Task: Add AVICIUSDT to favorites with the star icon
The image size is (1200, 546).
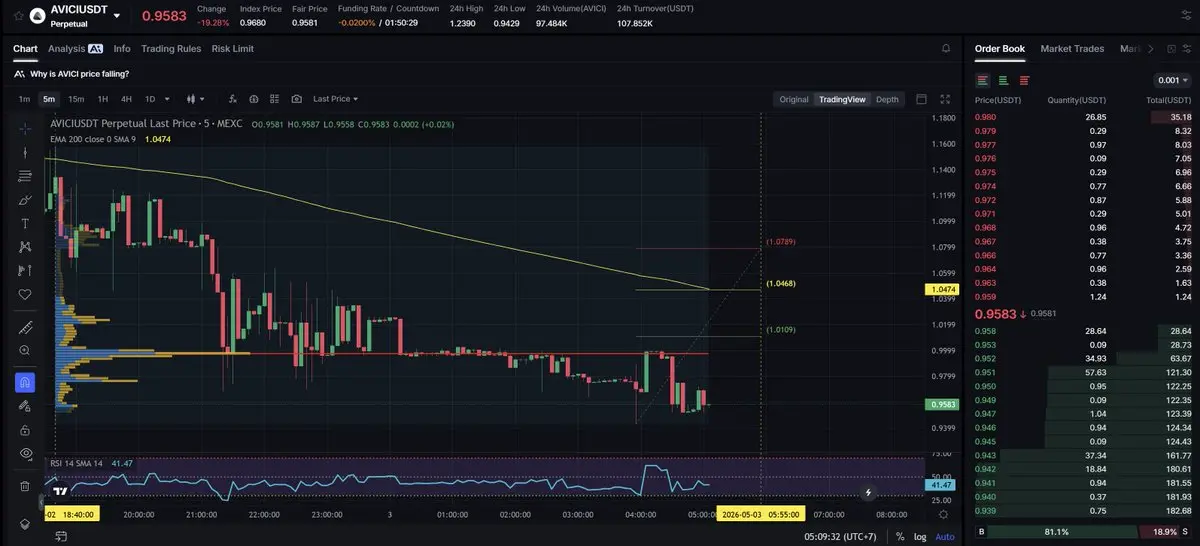Action: click(18, 15)
